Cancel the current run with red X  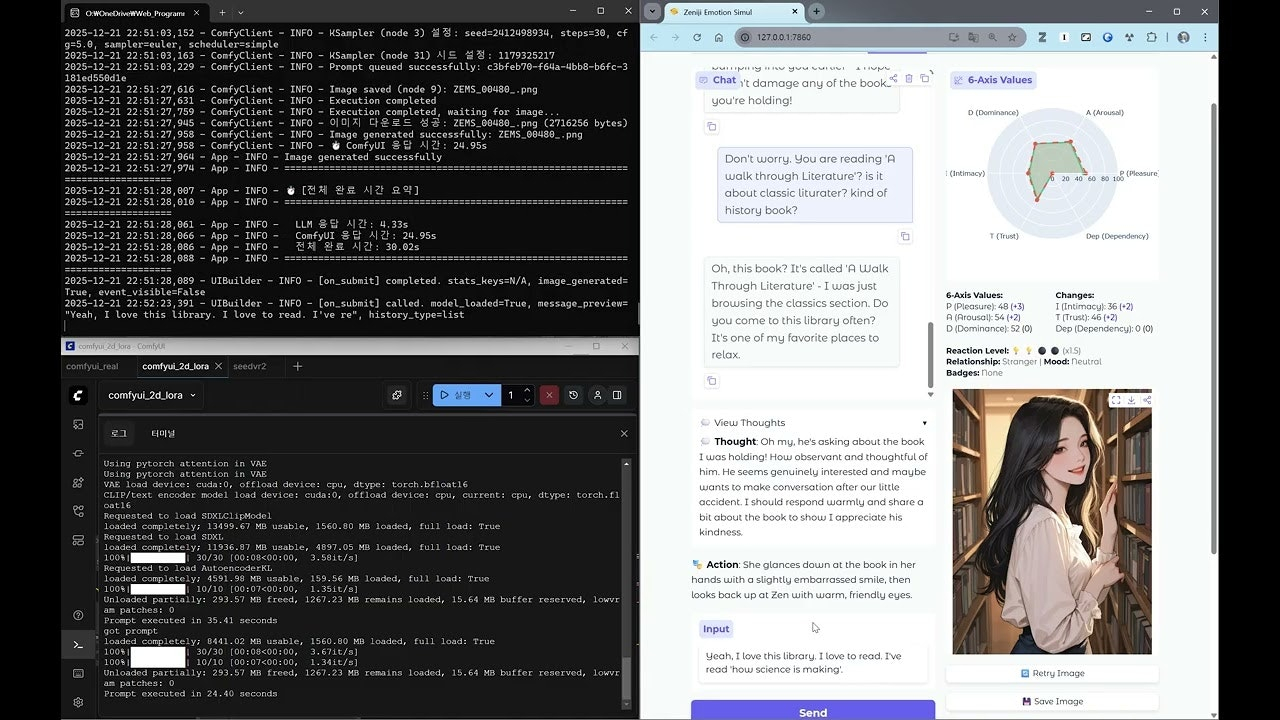pyautogui.click(x=548, y=395)
